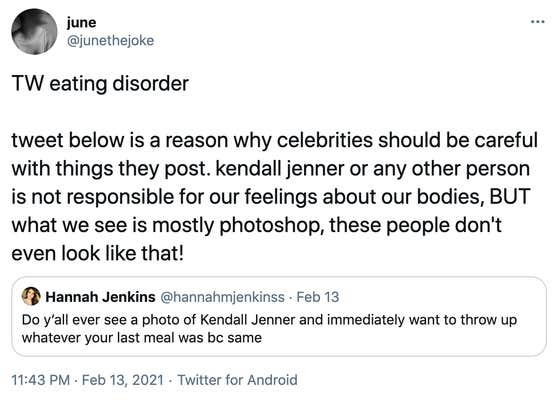Open the quoted tweet's Feb 13 date
This screenshot has width=560, height=400.
(x=318, y=297)
